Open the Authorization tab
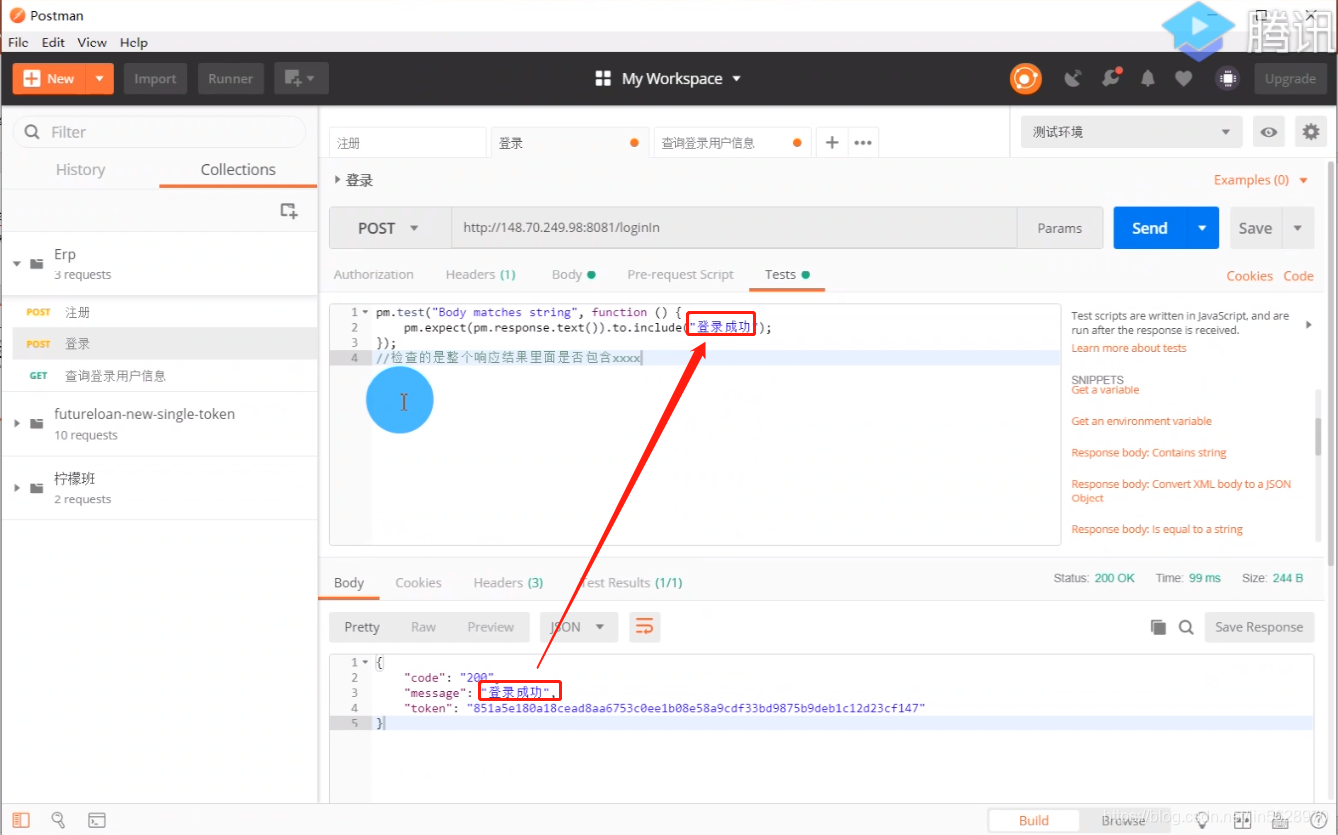 click(374, 274)
